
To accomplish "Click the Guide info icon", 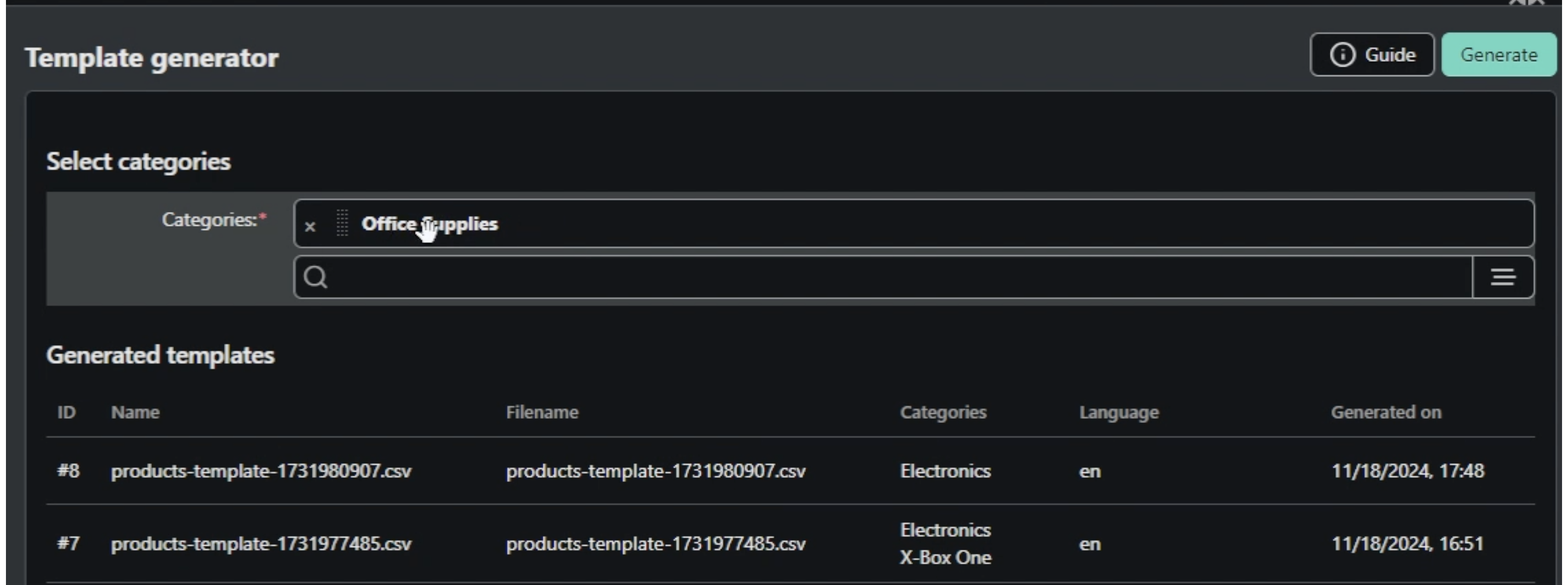I will 1342,55.
